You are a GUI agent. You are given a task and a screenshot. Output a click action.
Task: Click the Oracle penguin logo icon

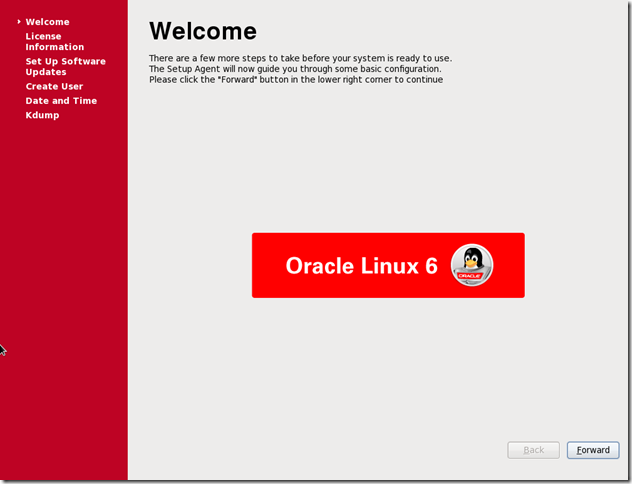472,265
